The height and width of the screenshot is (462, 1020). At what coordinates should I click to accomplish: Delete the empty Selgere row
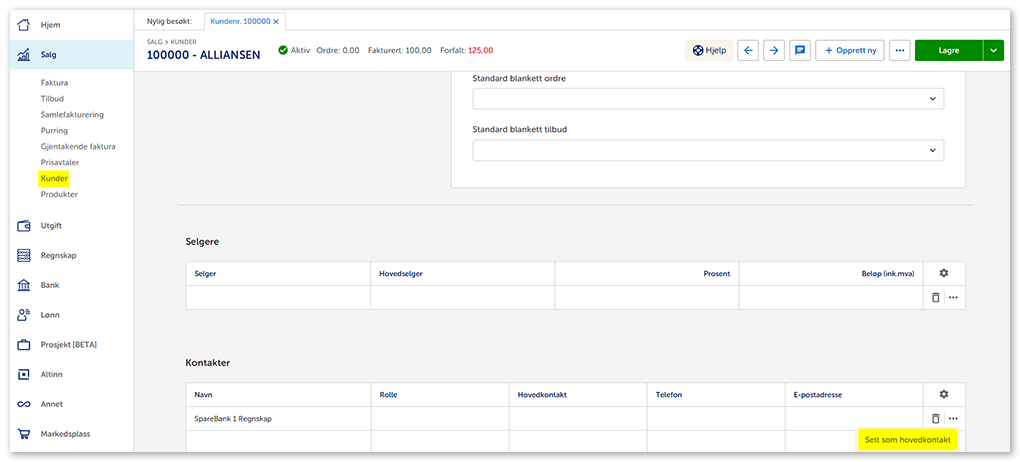point(935,297)
